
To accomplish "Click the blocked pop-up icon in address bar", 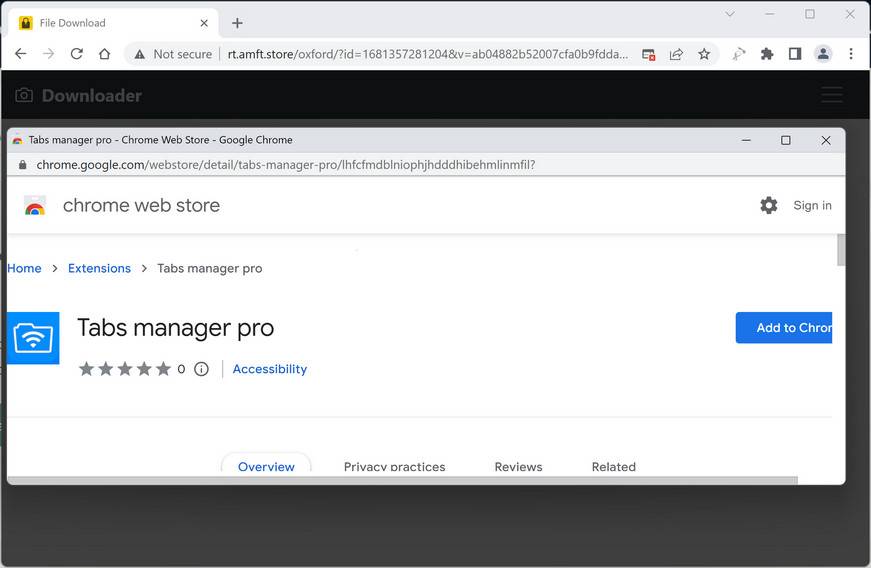I will (x=648, y=54).
